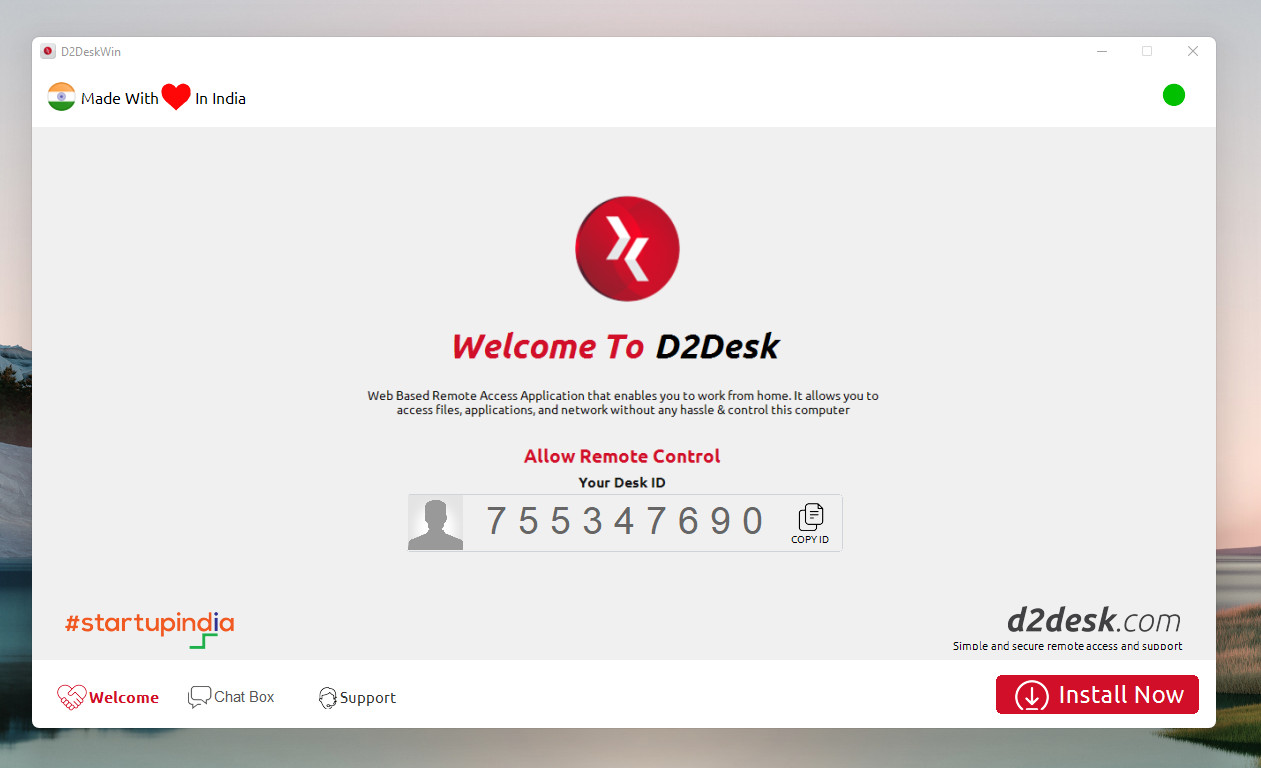
Task: Click the Welcome To D2Desk heading
Action: [615, 346]
